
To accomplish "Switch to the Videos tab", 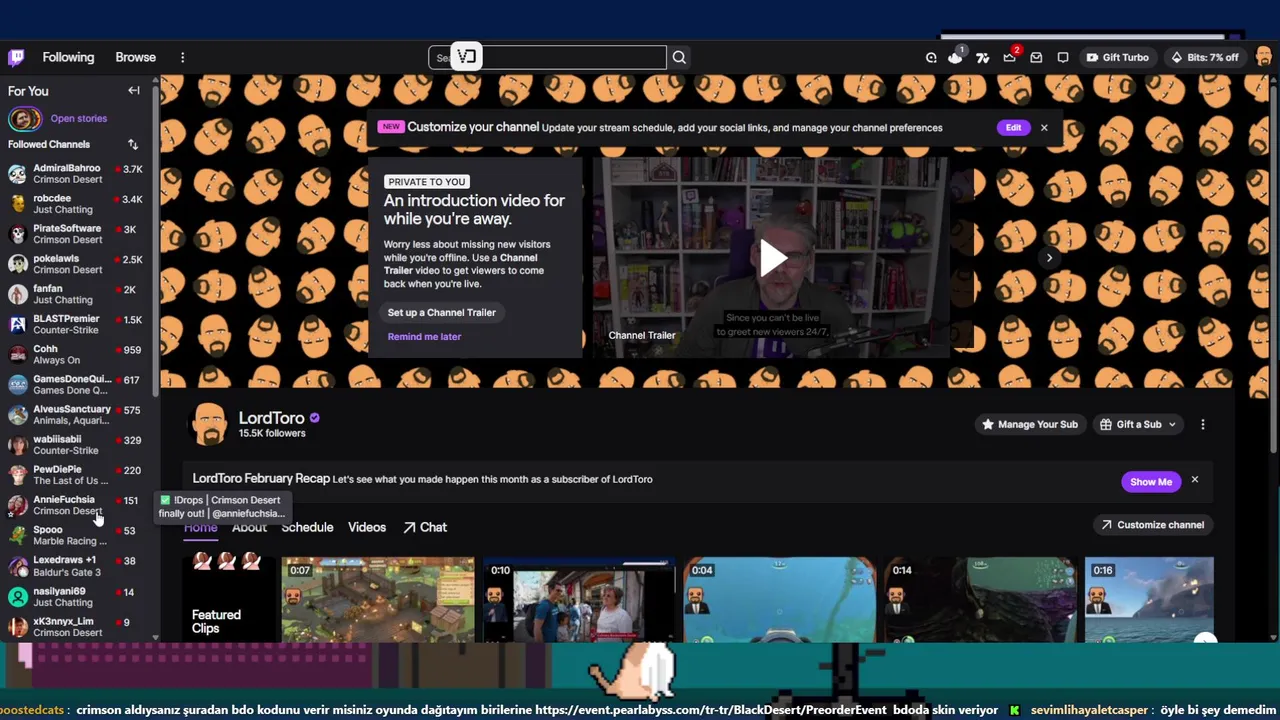I will (x=366, y=527).
